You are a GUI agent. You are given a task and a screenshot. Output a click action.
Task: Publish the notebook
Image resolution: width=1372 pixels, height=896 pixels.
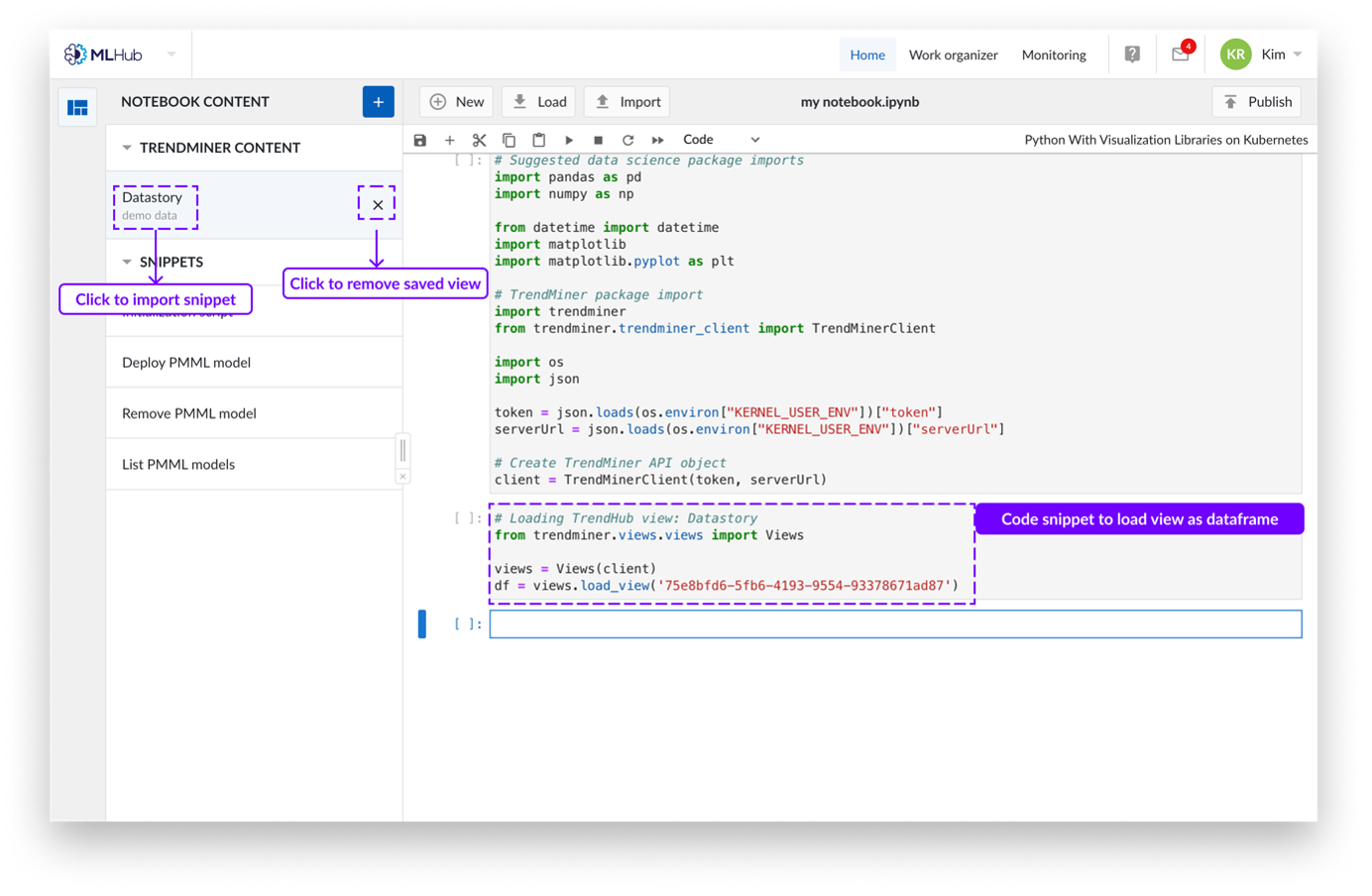(x=1257, y=102)
